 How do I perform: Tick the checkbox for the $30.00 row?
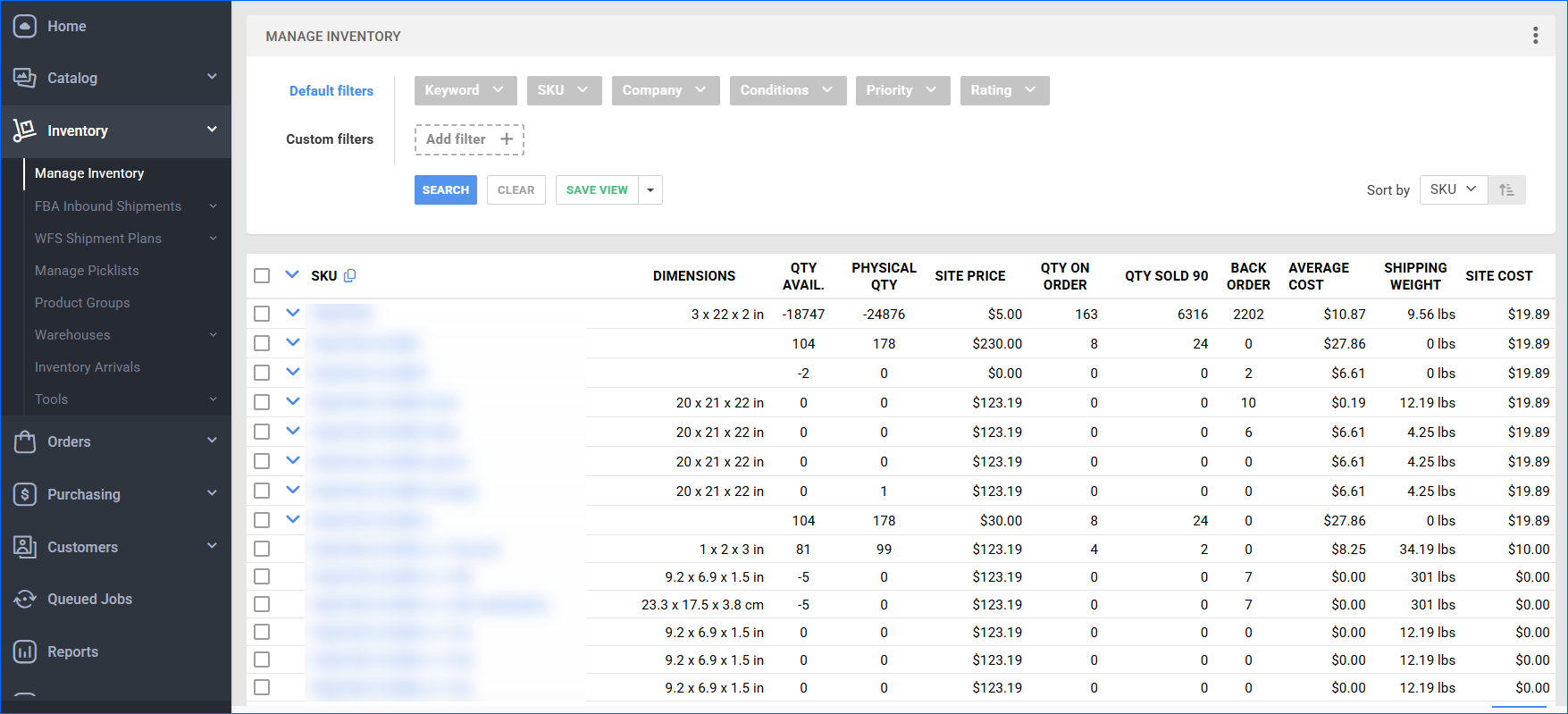(x=262, y=520)
